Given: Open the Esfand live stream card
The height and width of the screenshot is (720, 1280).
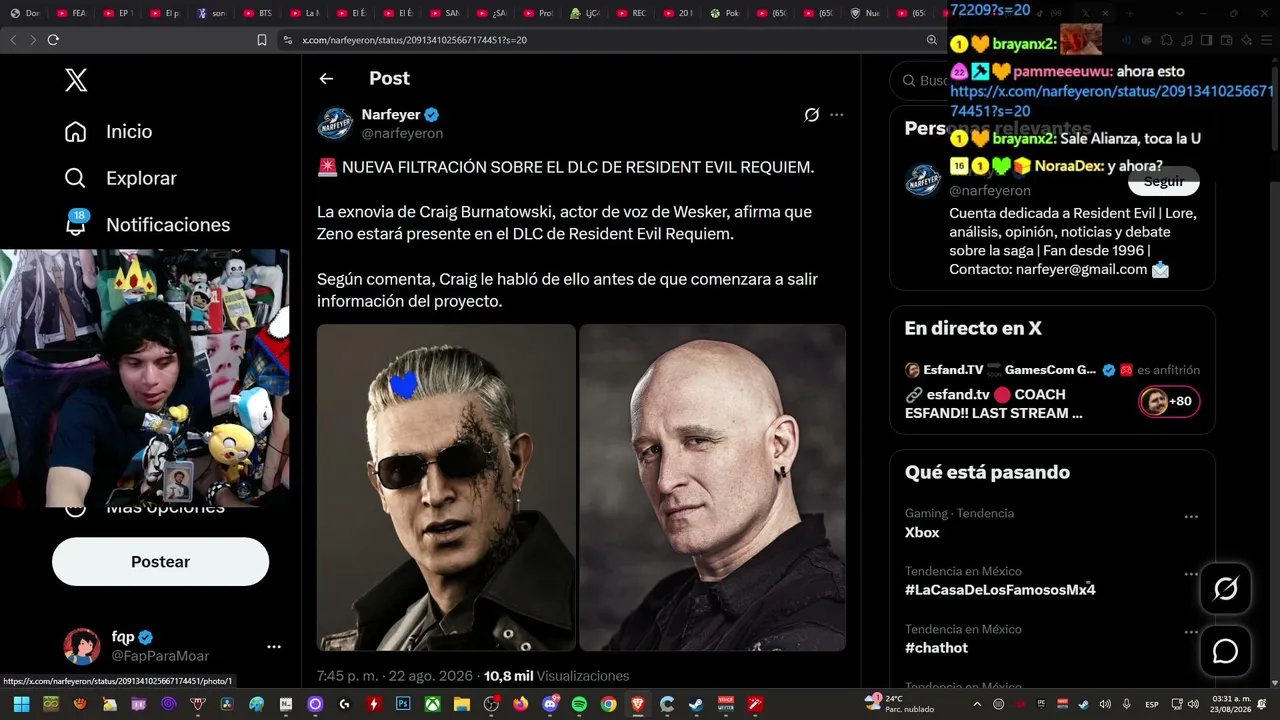Looking at the screenshot, I should coord(1052,391).
